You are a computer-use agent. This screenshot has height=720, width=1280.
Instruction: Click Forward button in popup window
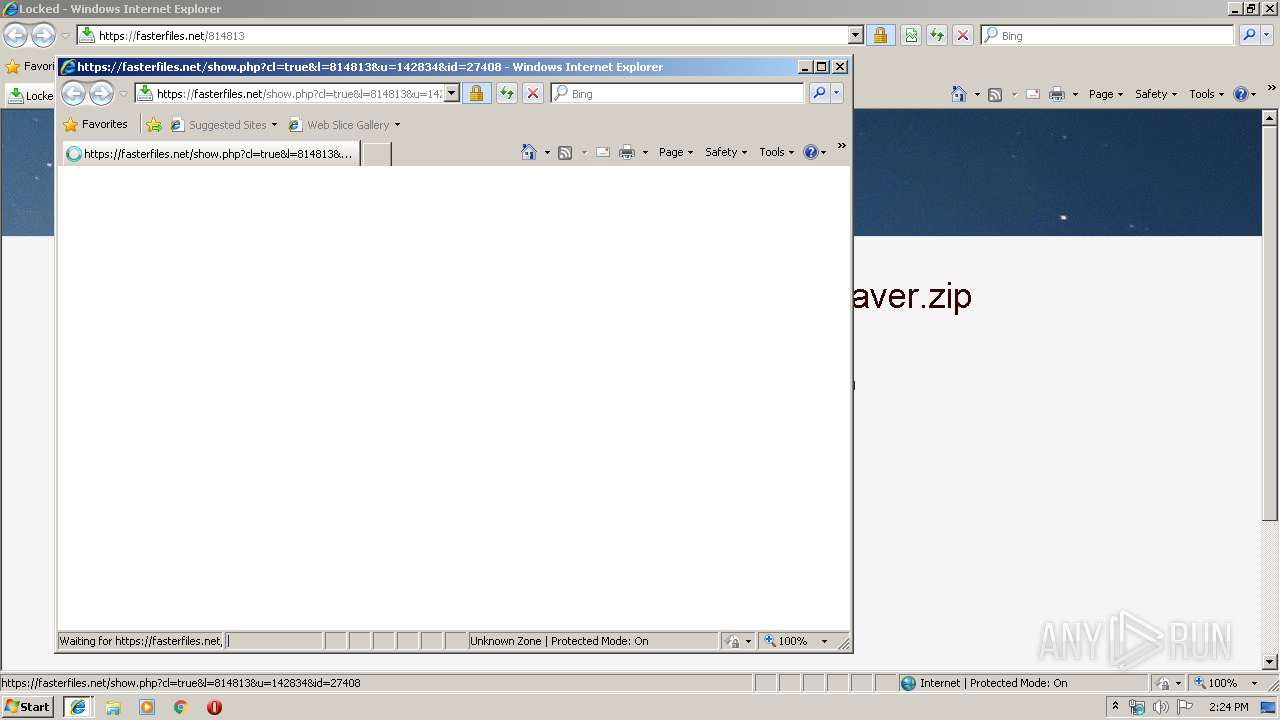click(x=101, y=93)
